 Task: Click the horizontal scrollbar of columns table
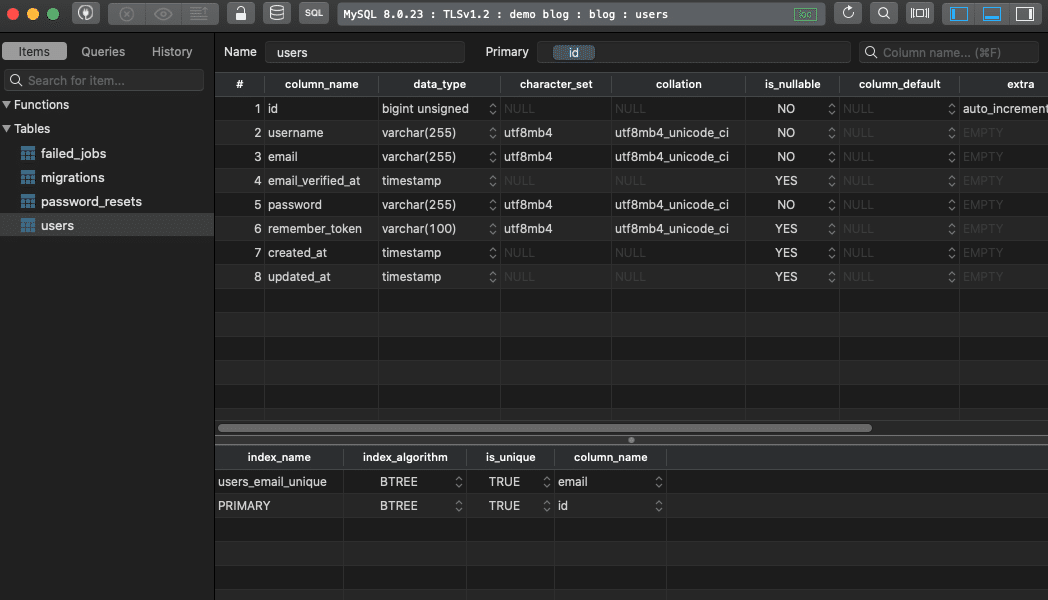click(545, 428)
